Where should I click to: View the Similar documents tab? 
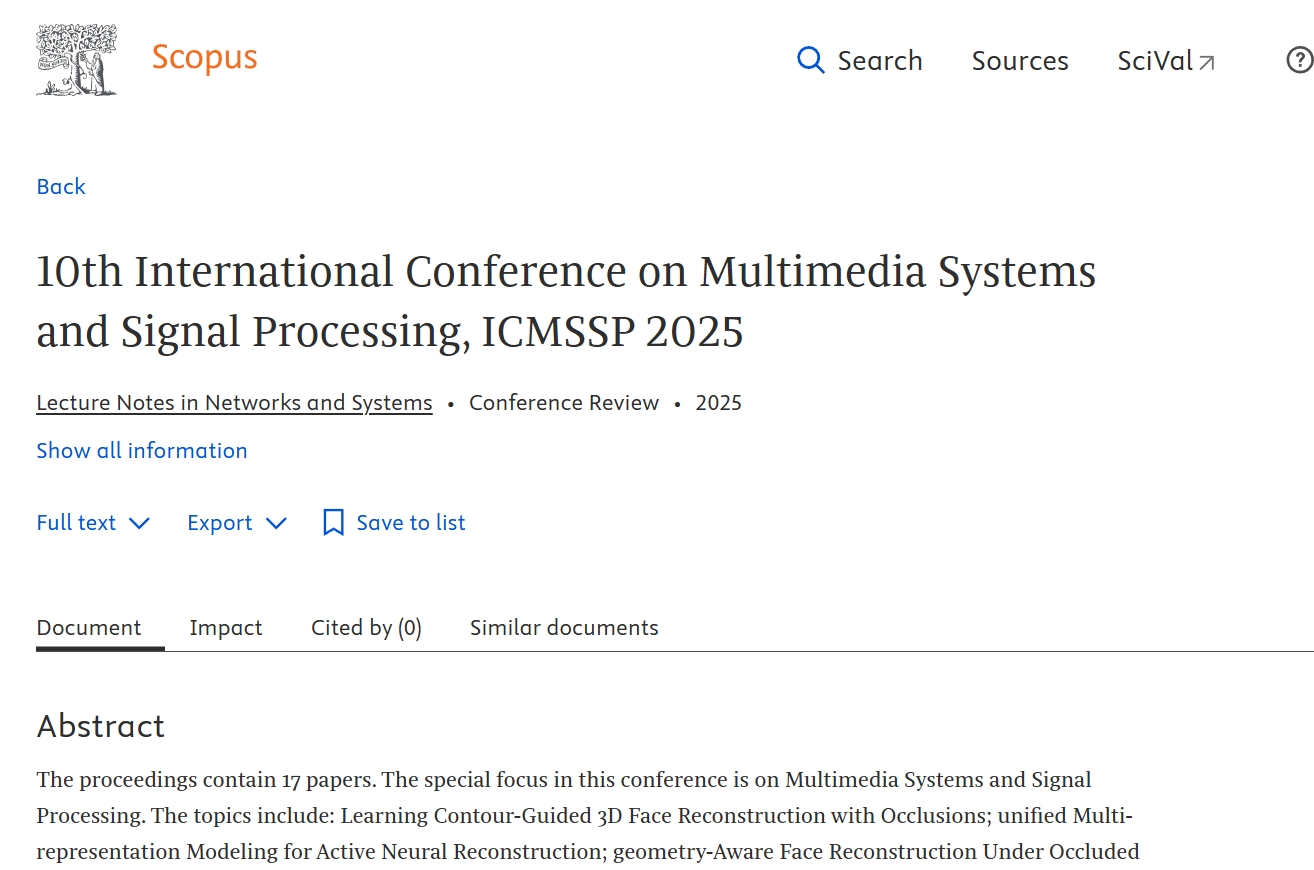tap(564, 628)
